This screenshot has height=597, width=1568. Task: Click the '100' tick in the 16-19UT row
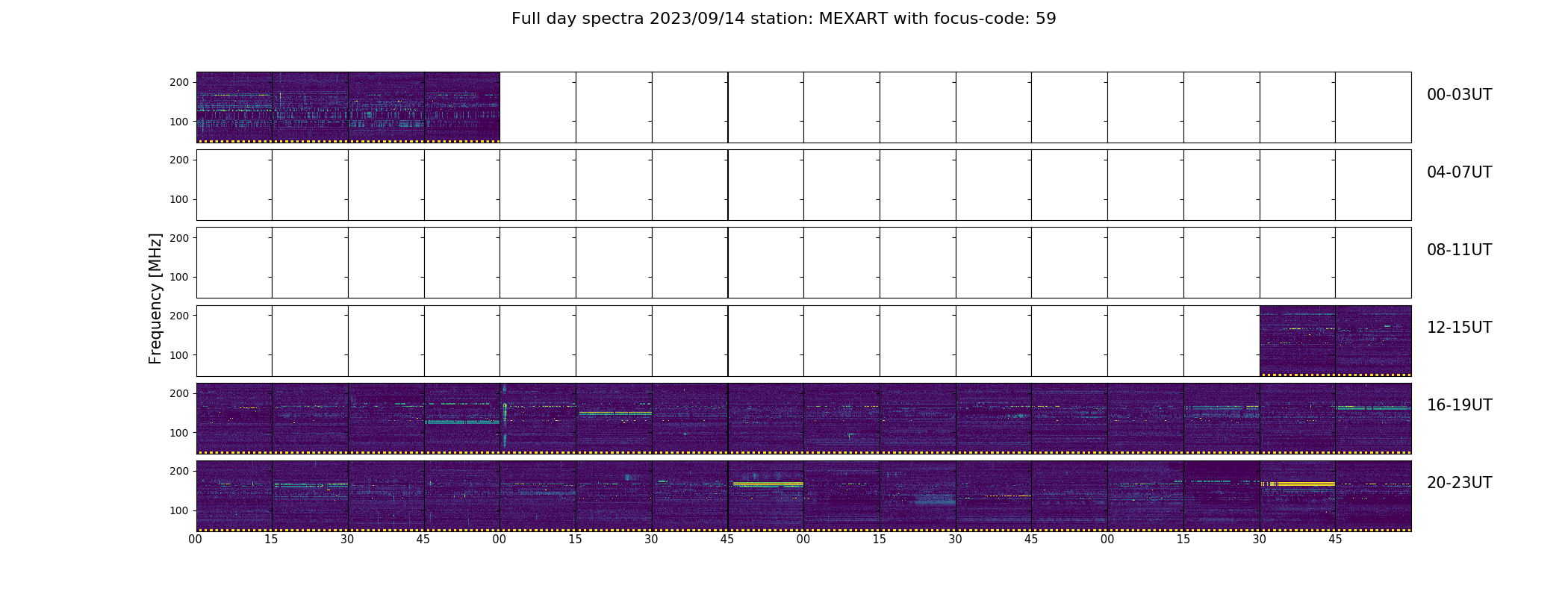tap(179, 433)
